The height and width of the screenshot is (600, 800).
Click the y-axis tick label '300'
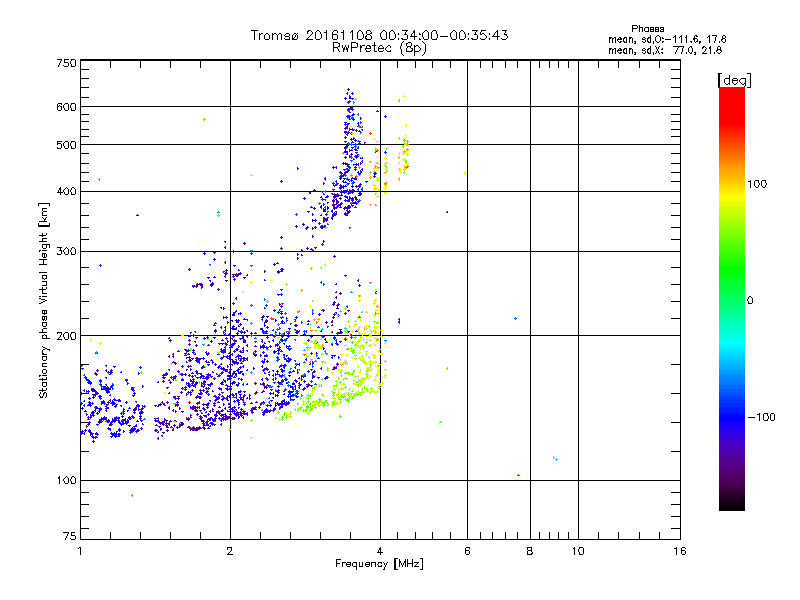tap(67, 252)
